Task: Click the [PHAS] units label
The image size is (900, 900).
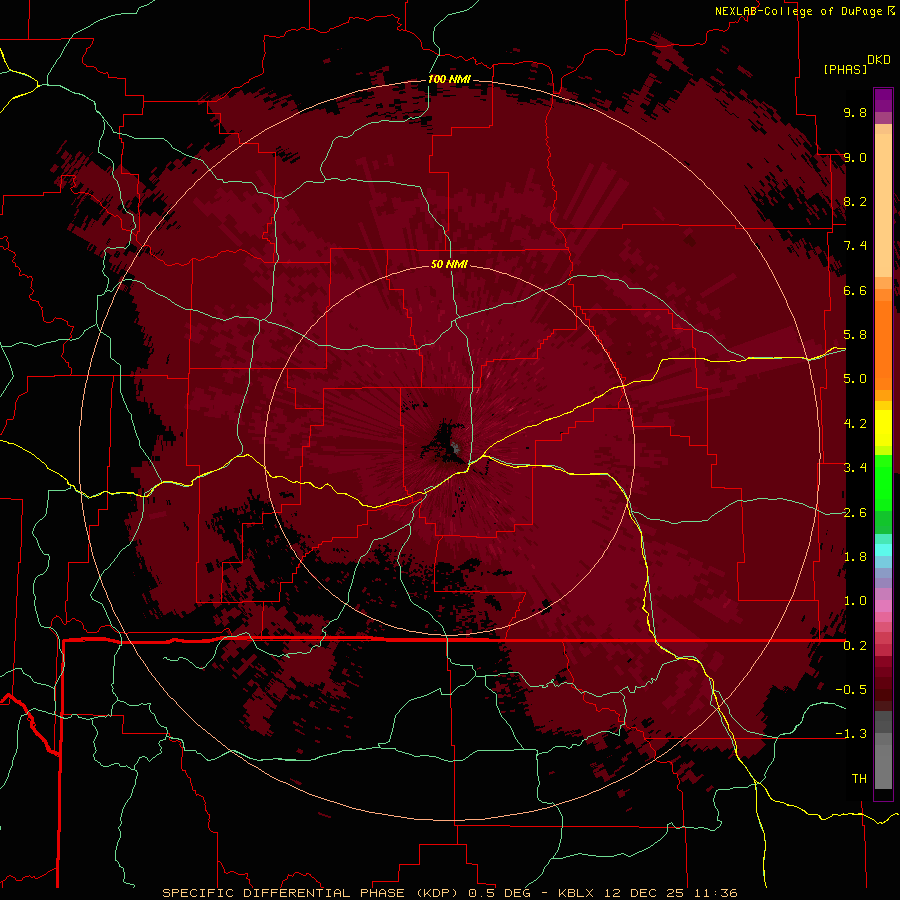Action: click(845, 69)
